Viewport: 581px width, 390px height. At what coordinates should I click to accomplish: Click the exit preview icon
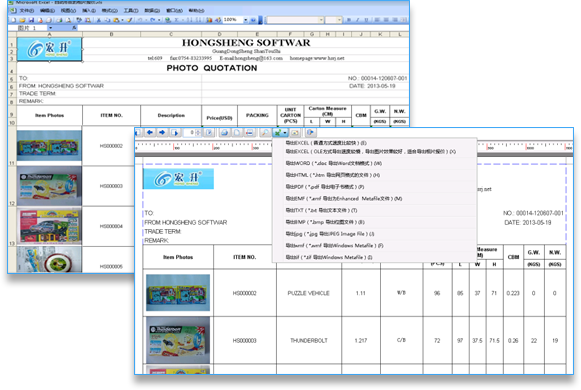pyautogui.click(x=311, y=132)
